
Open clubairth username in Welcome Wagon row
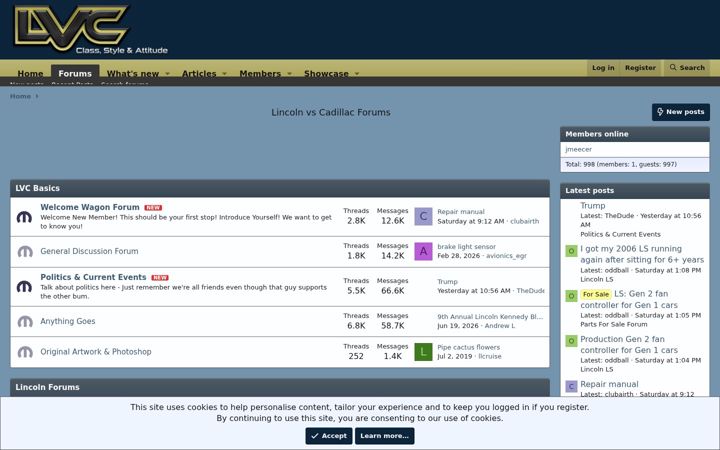point(524,221)
